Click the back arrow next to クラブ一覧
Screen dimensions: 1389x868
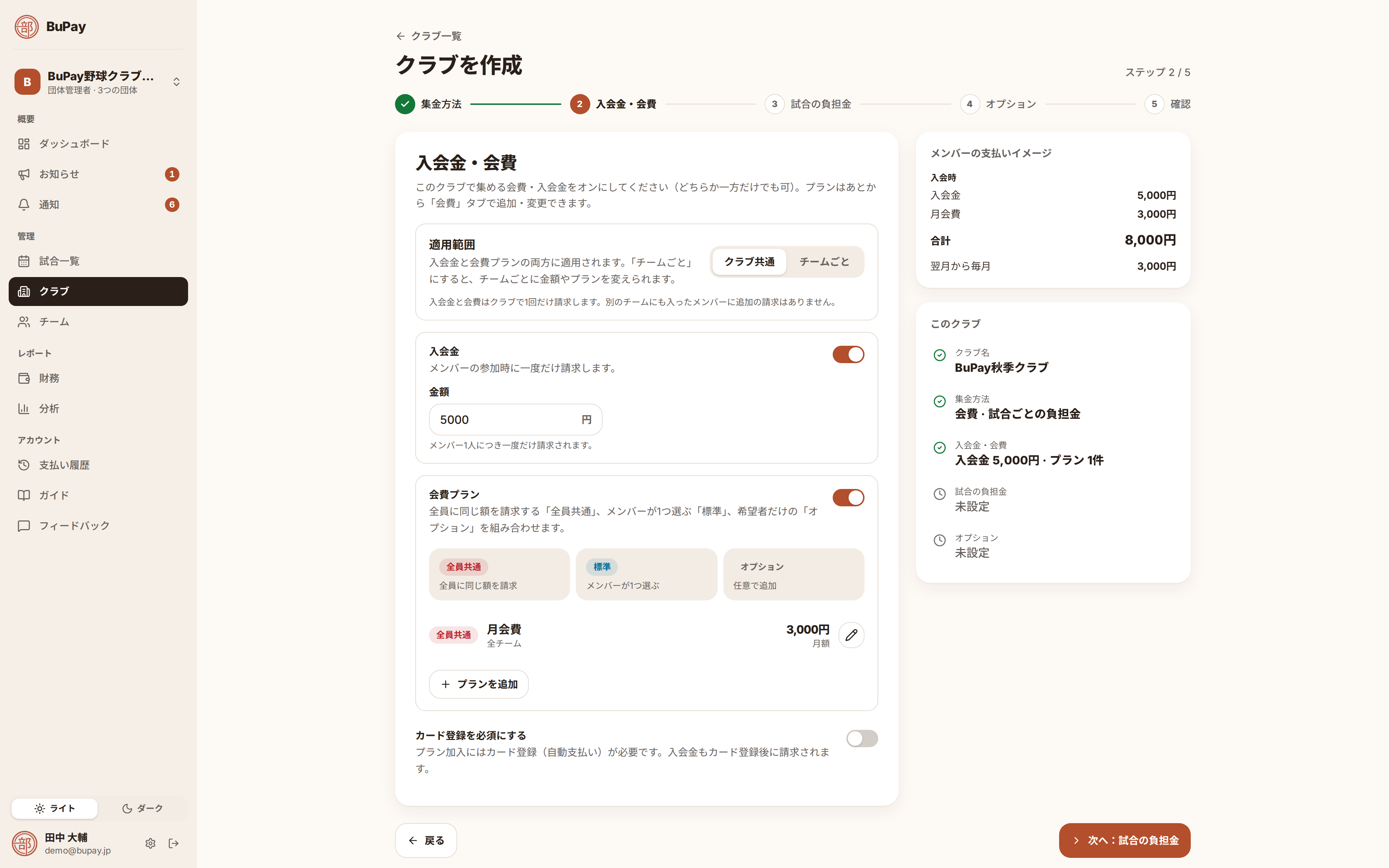pos(401,36)
